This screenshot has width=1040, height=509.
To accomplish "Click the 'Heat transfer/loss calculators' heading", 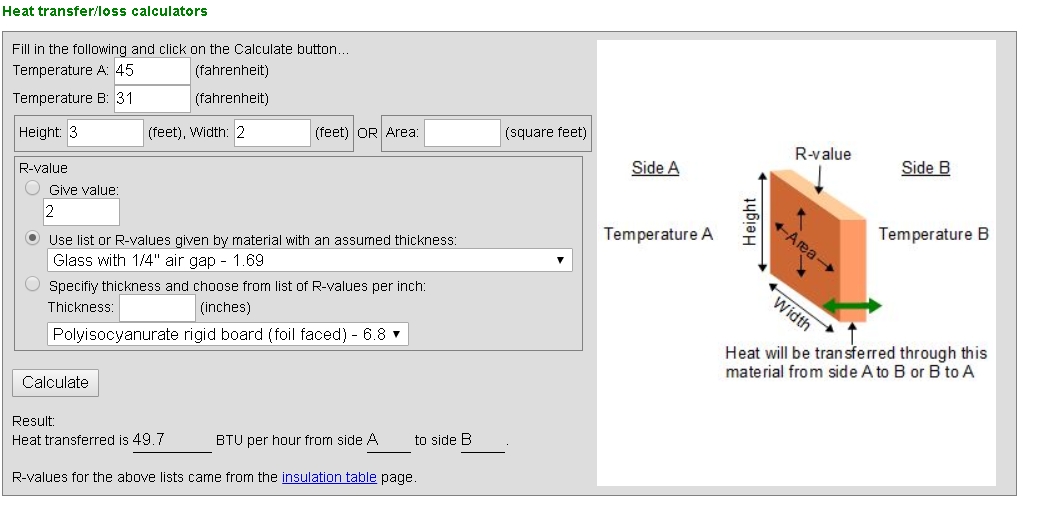I will point(104,11).
